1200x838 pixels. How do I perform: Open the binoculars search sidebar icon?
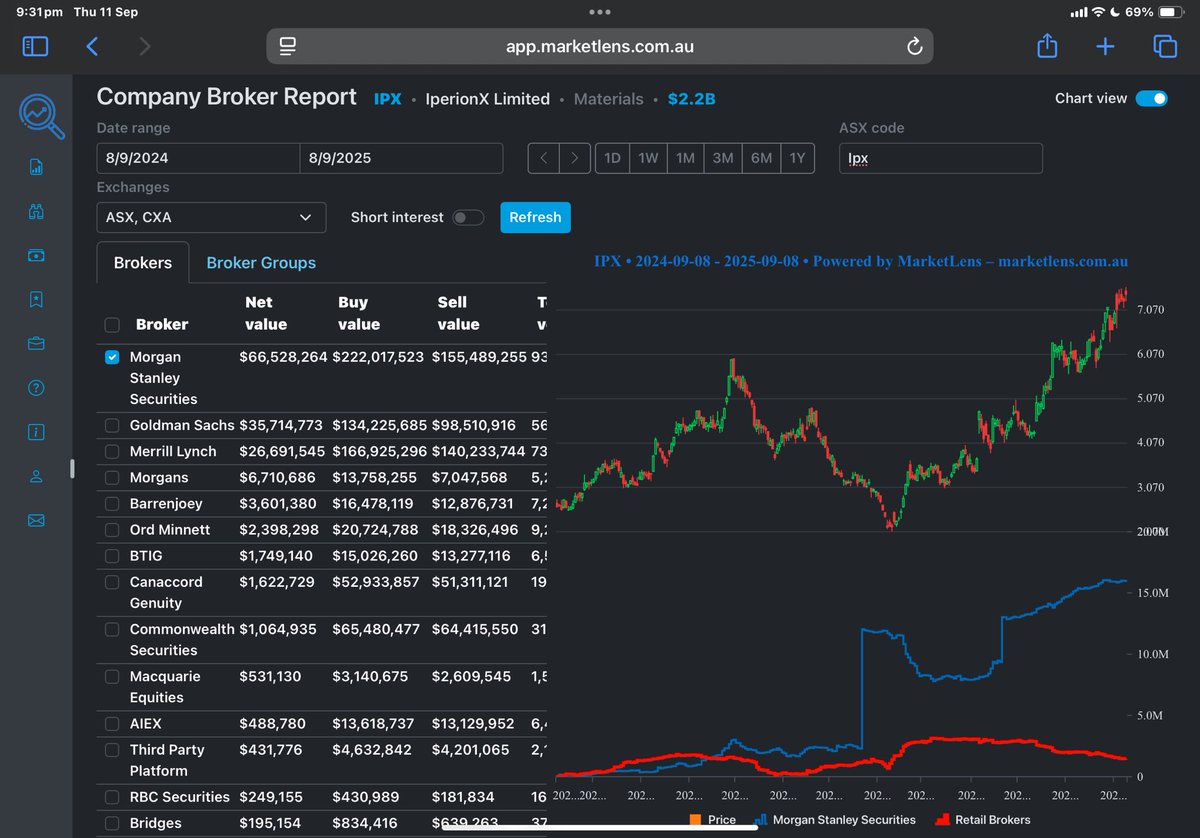click(36, 211)
